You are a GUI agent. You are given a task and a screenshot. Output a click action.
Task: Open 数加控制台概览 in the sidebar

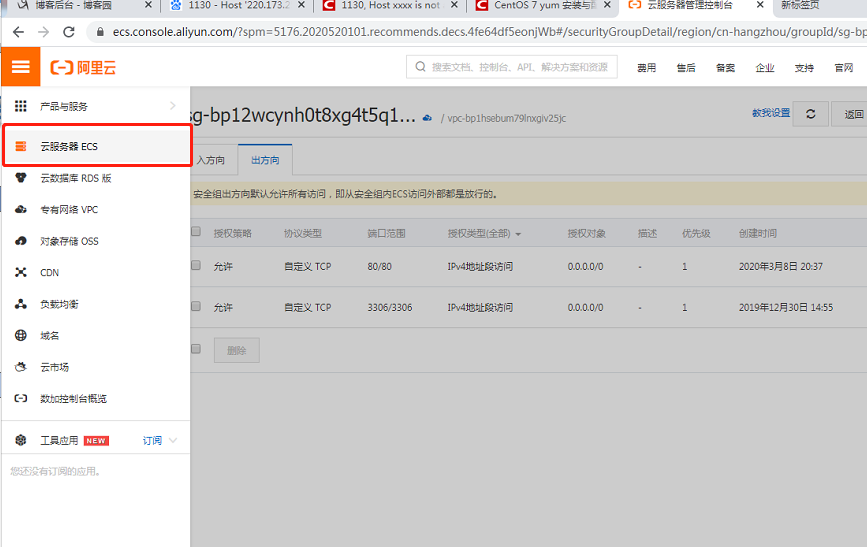point(73,399)
